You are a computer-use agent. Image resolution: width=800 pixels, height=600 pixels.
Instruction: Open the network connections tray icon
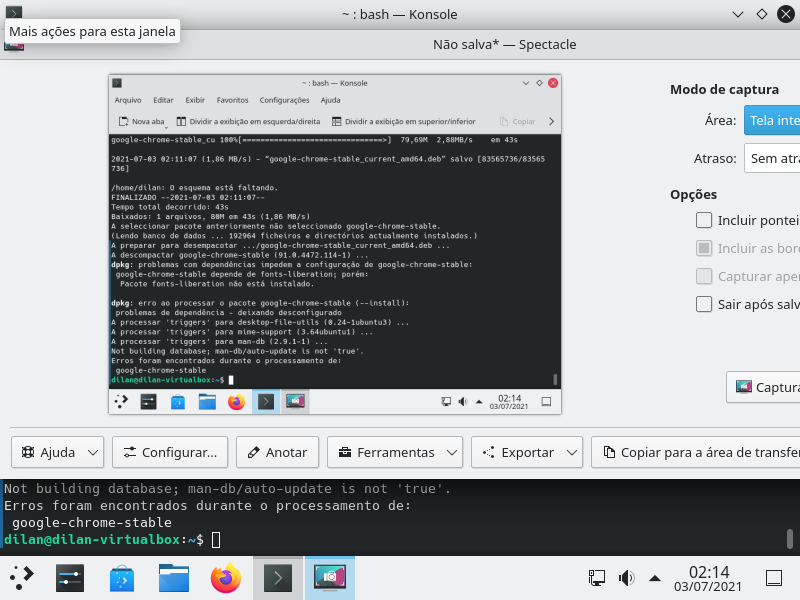point(596,578)
